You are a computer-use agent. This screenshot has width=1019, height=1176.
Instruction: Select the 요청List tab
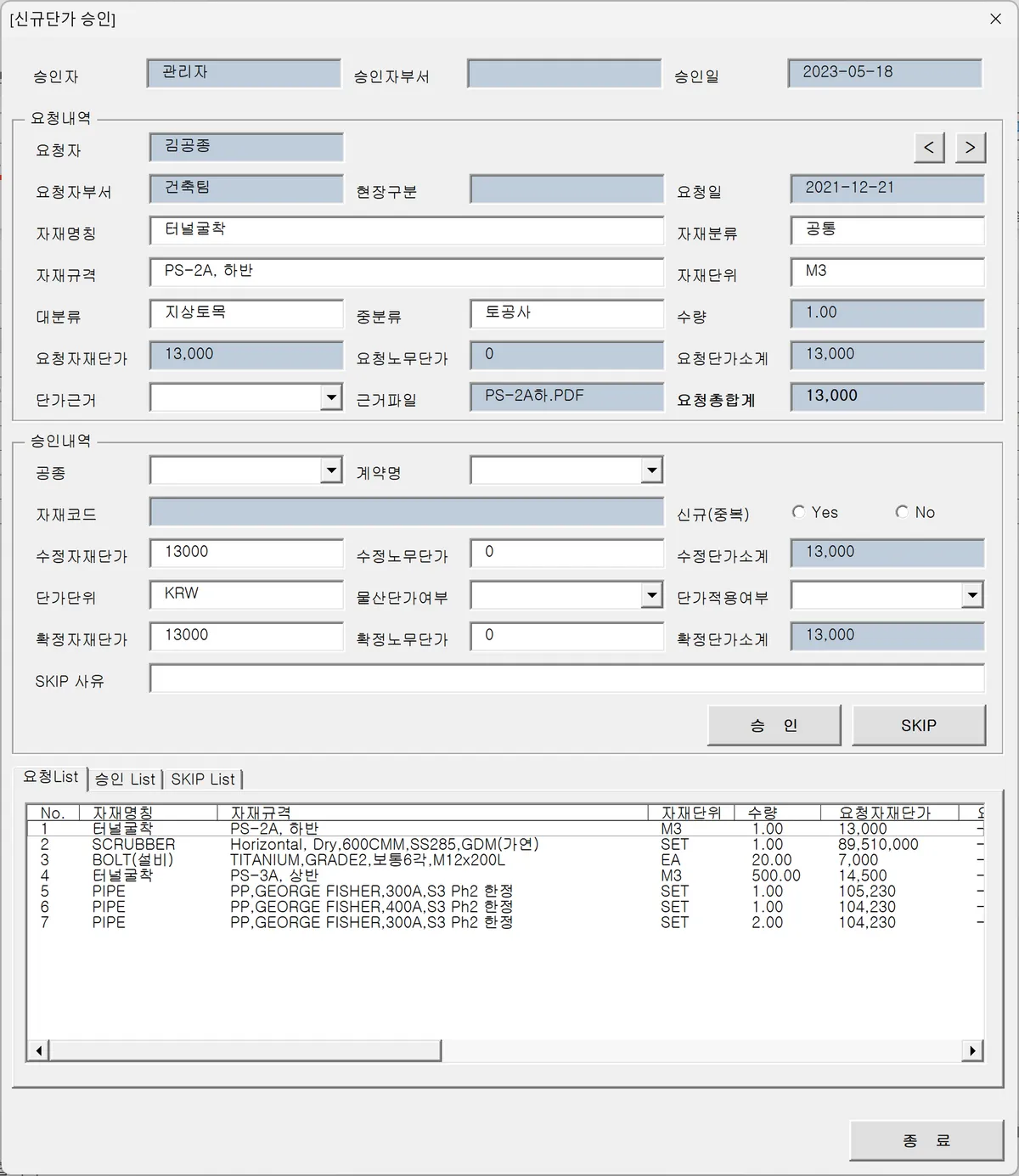pyautogui.click(x=51, y=777)
